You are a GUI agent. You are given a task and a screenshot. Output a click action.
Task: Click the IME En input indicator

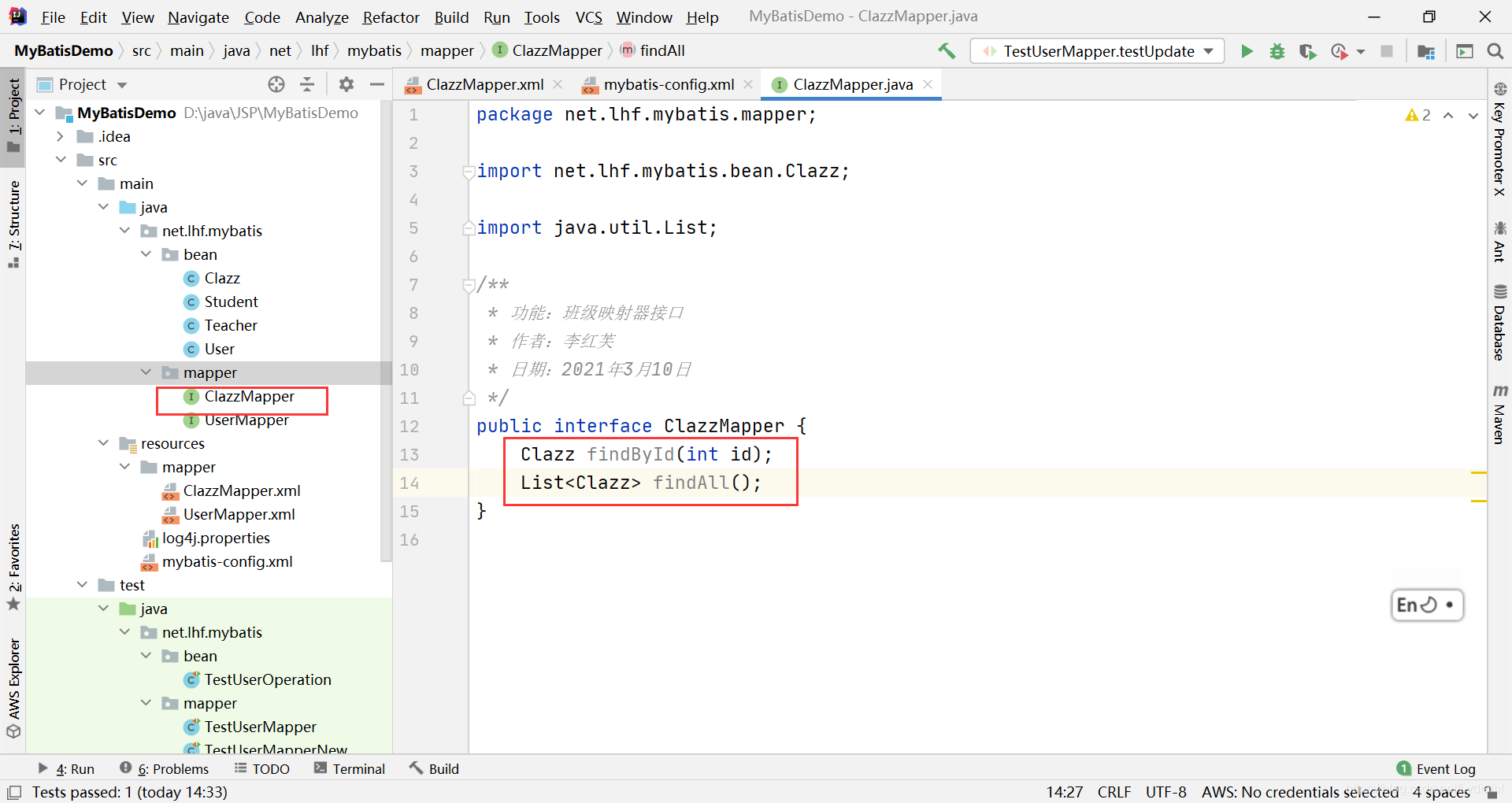pos(1427,605)
